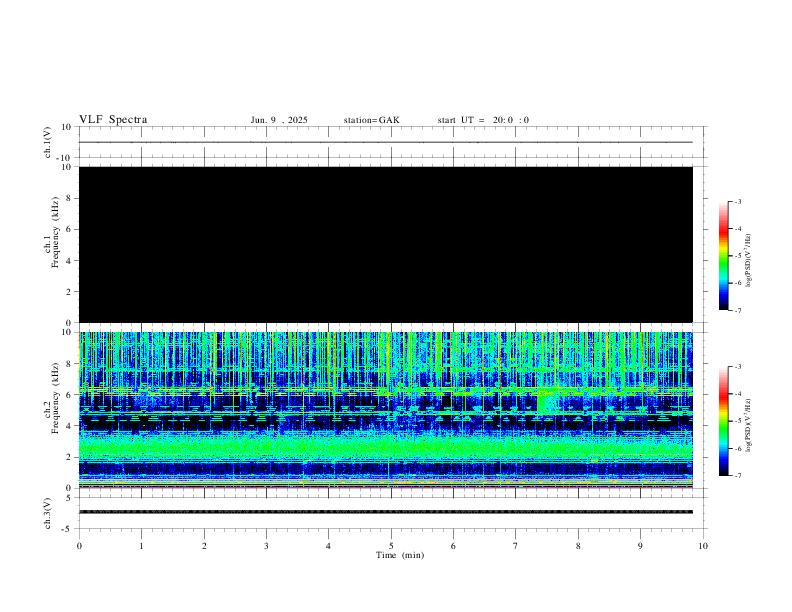Click time axis tick label "2"
Image resolution: width=792 pixels, height=612 pixels.
tap(204, 546)
